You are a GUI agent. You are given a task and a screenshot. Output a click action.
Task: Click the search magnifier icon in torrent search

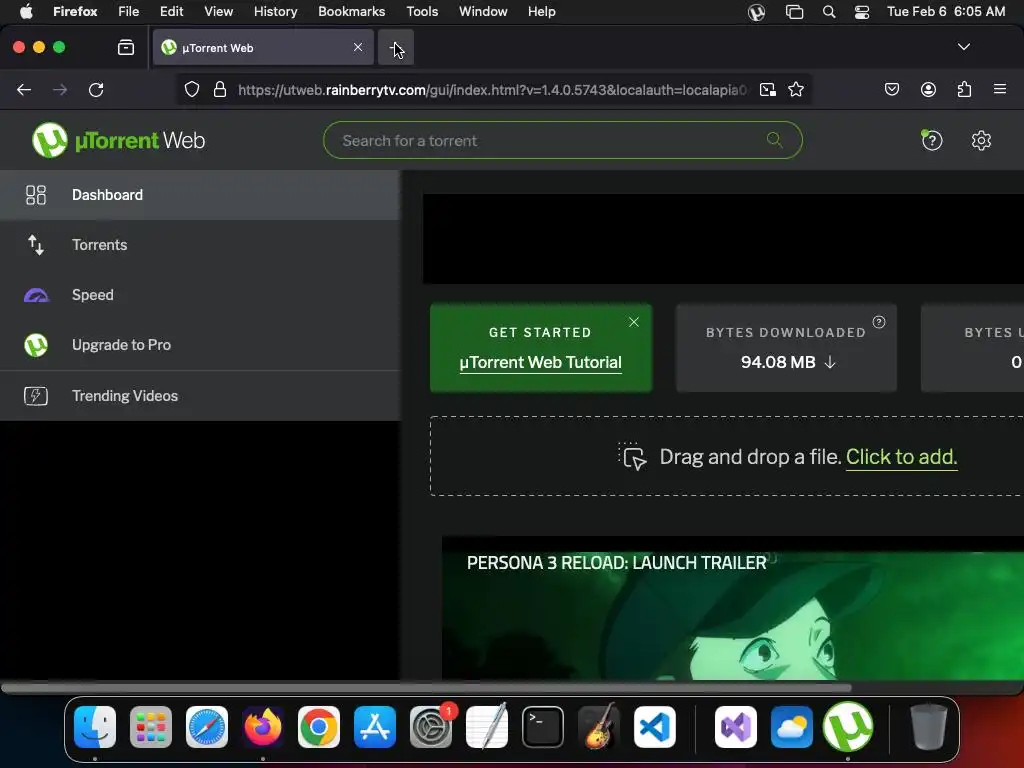click(775, 140)
